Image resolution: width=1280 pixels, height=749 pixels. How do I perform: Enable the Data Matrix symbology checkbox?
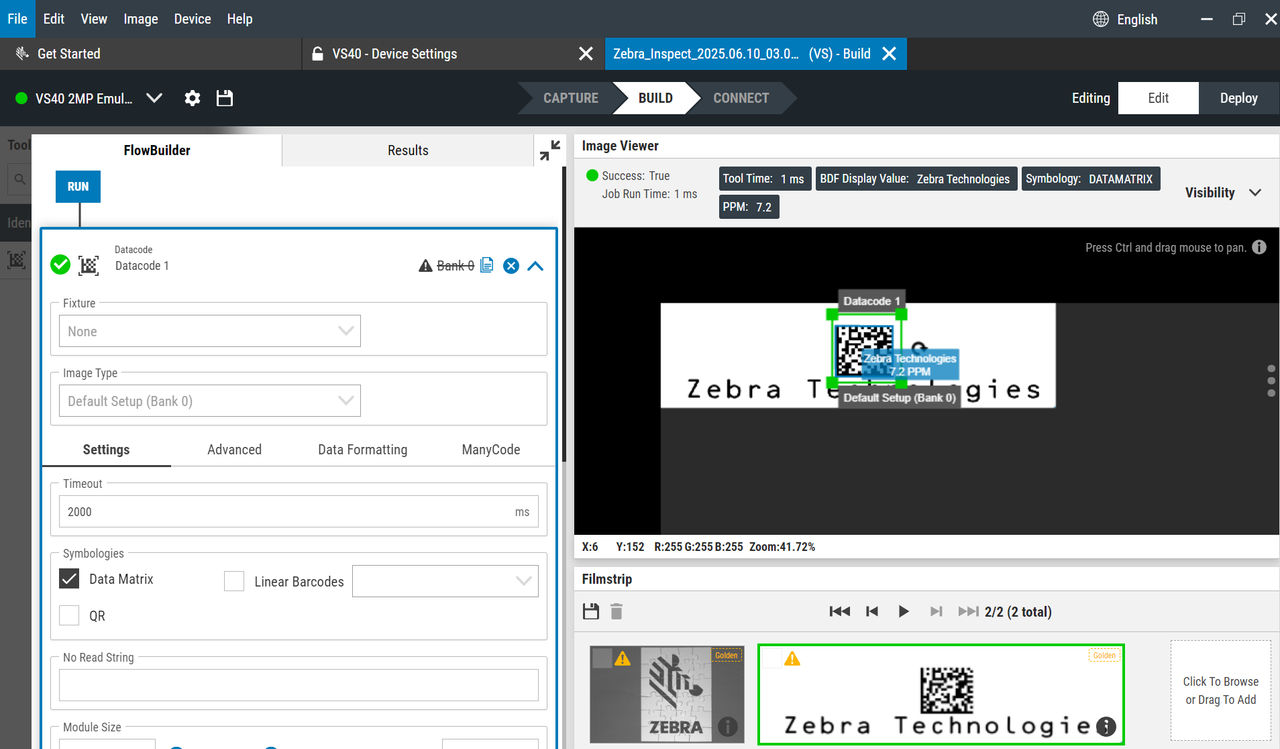tap(69, 579)
